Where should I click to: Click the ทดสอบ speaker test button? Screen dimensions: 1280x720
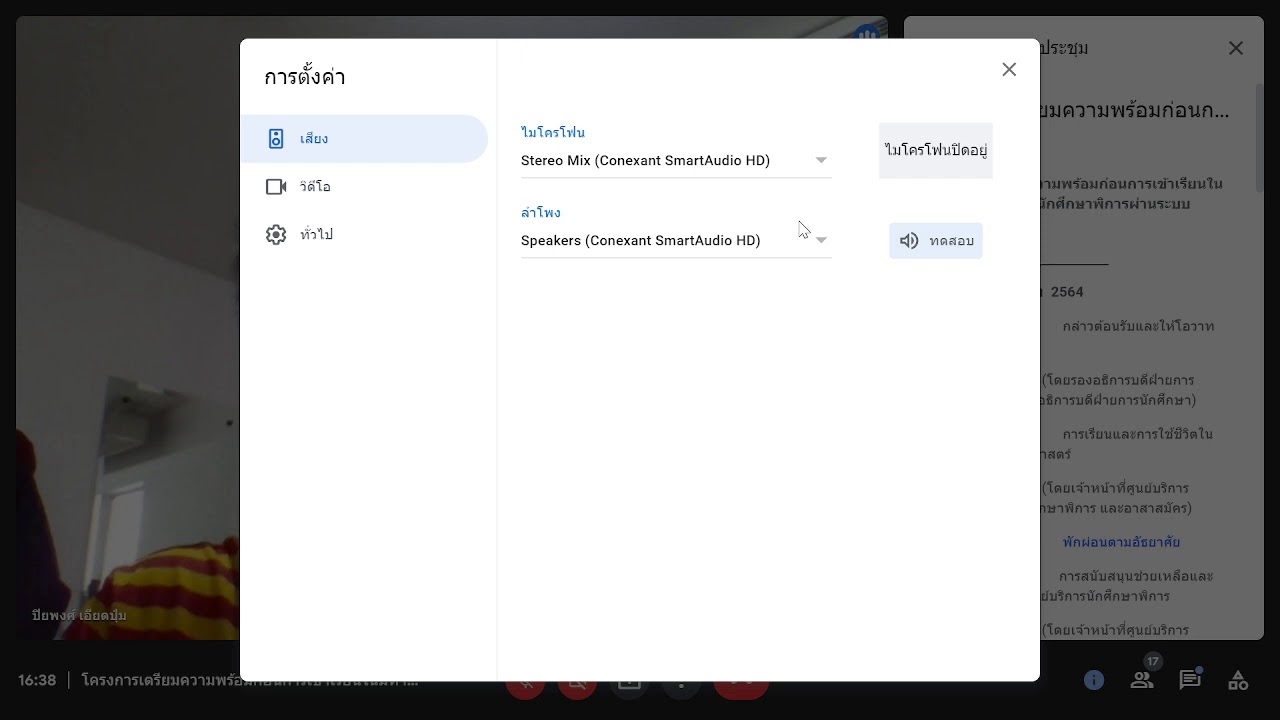[936, 241]
